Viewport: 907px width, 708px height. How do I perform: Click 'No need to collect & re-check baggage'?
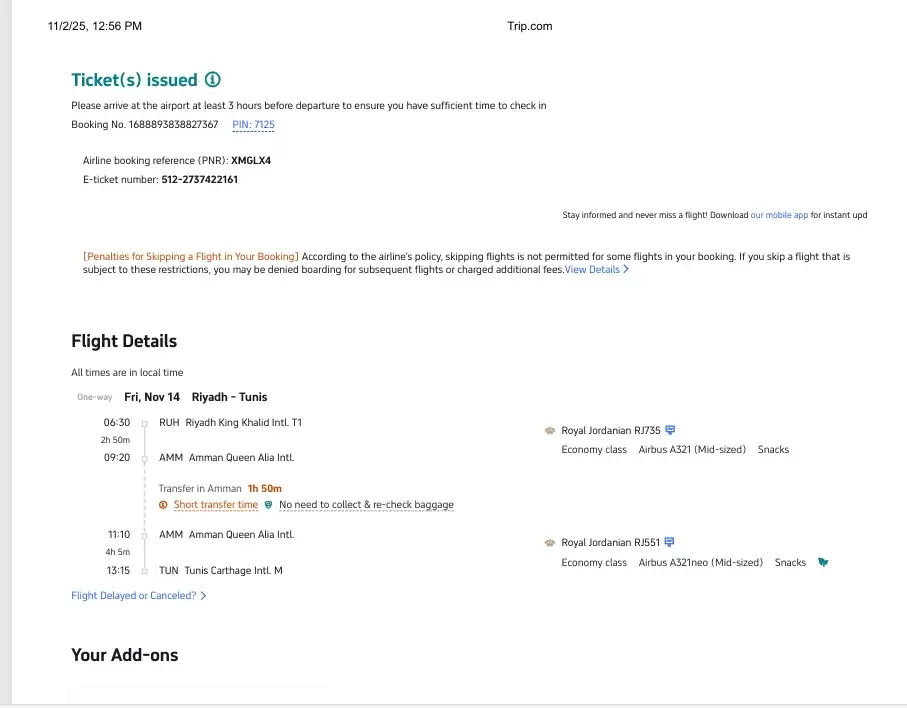point(366,505)
